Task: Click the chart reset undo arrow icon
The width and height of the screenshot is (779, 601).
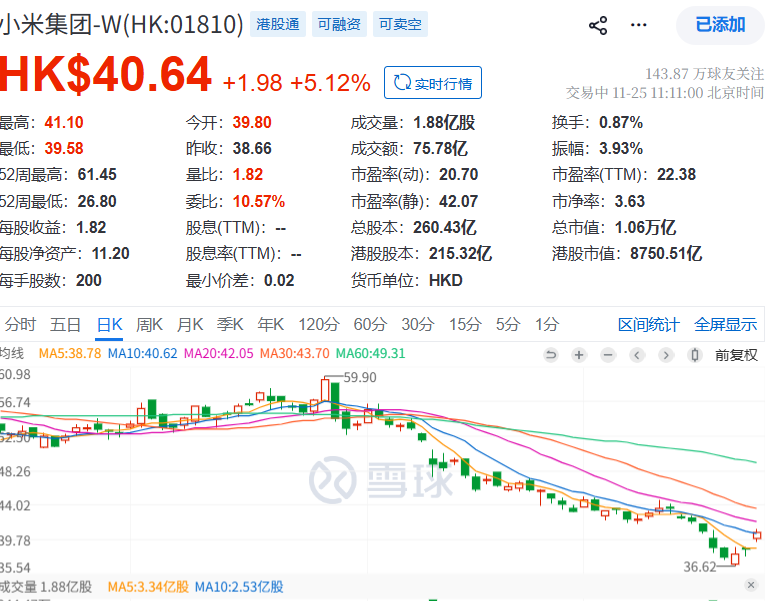Action: 550,355
